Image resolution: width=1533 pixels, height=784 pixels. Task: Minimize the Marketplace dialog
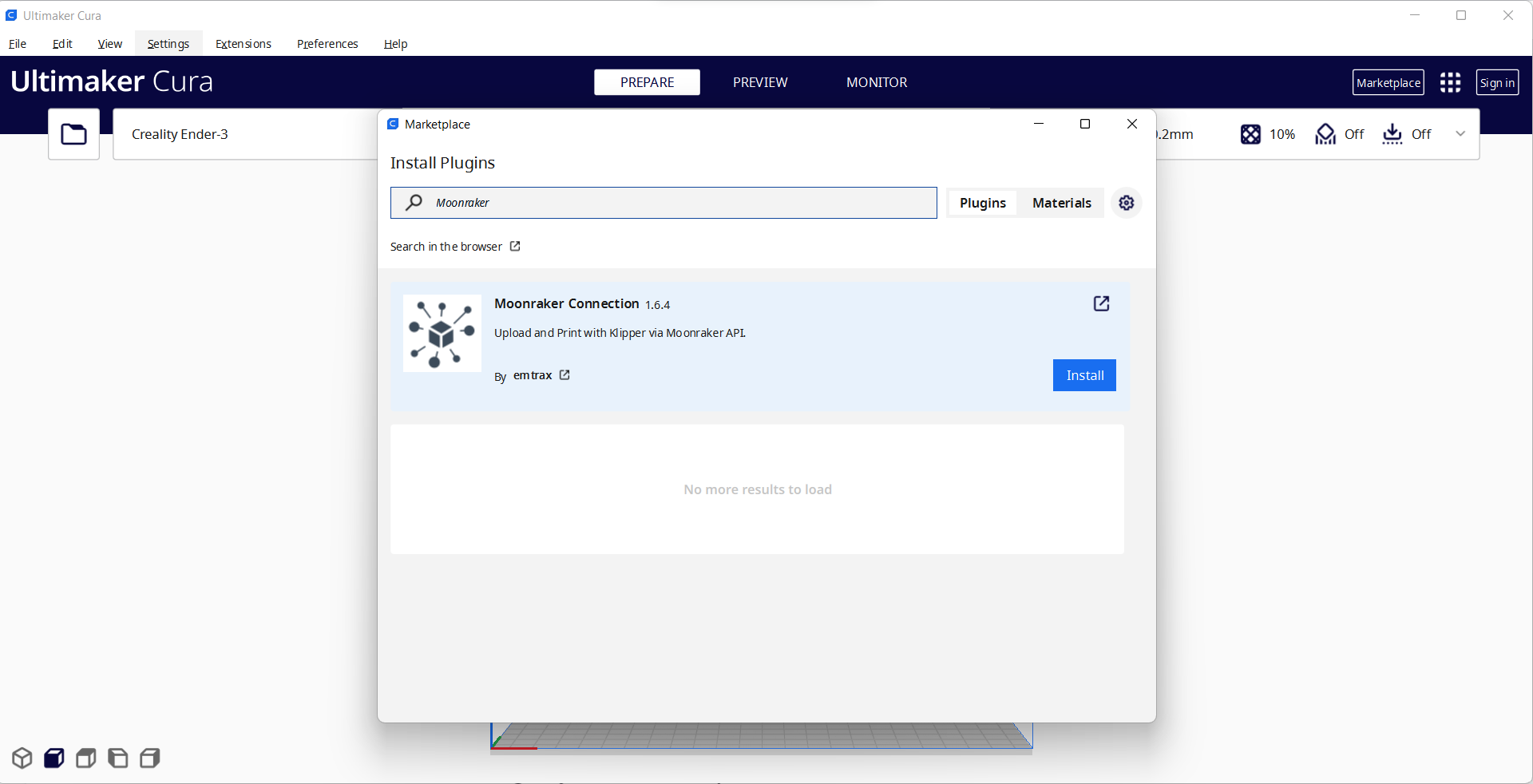coord(1039,124)
